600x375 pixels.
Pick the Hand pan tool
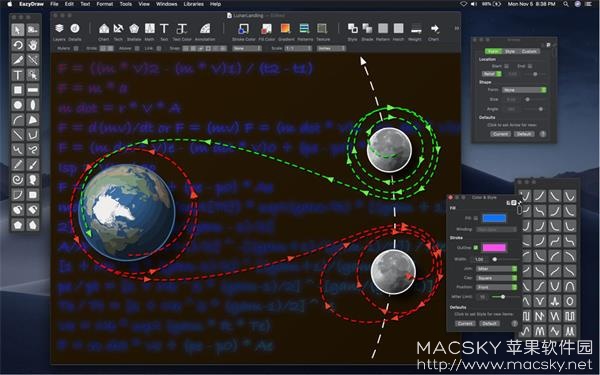coord(33,45)
